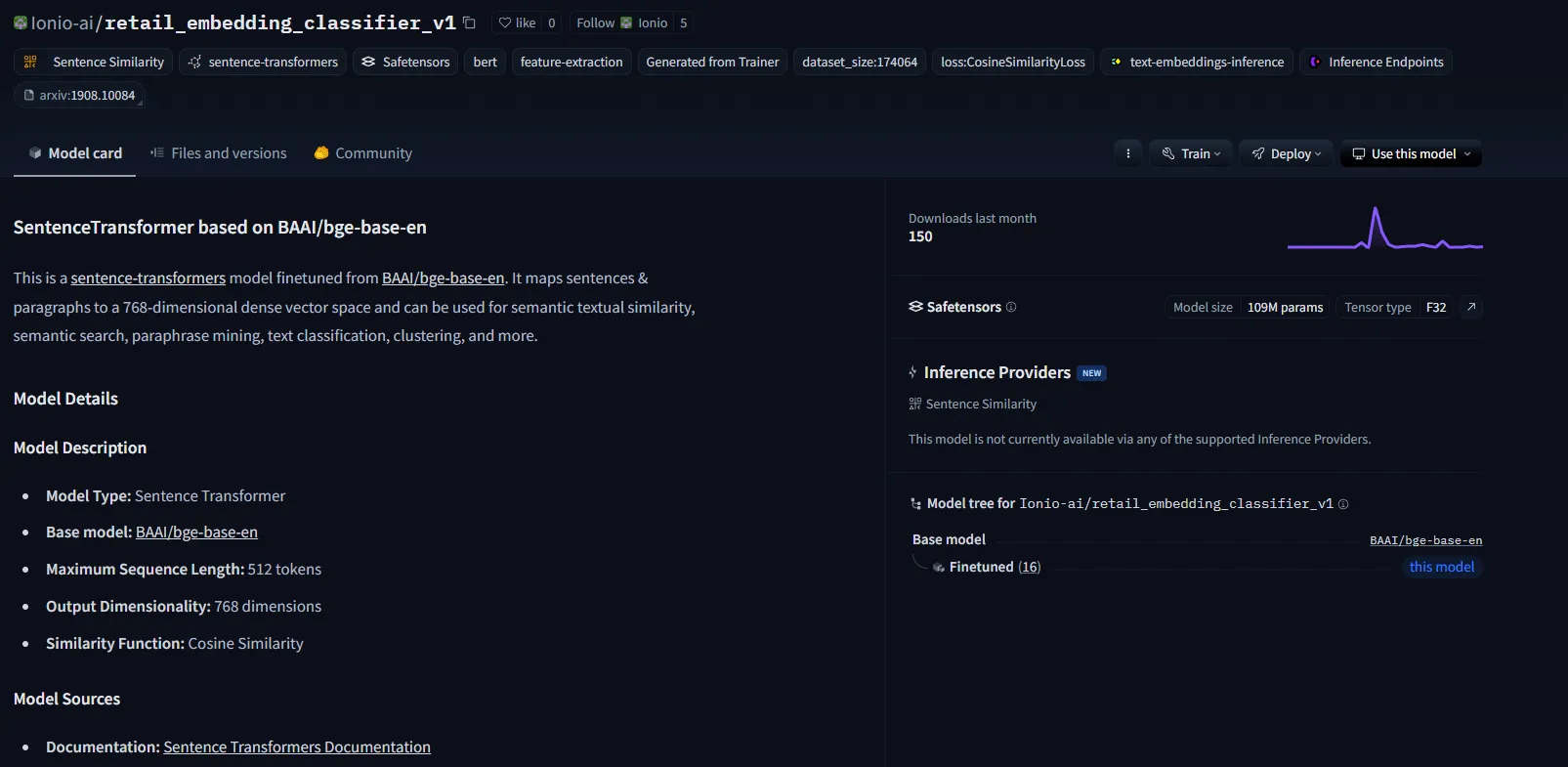Open the Sentence Similarity tag

point(94,62)
